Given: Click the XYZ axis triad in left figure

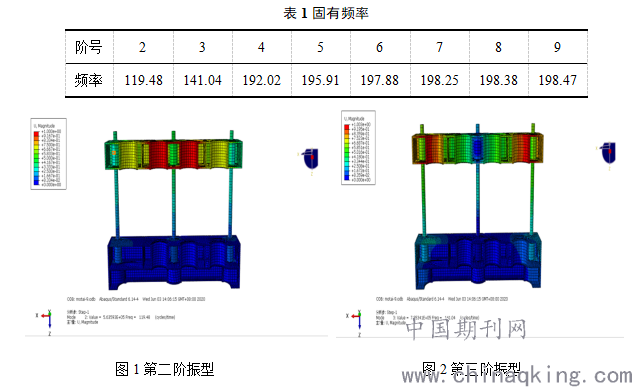Looking at the screenshot, I should coord(45,322).
